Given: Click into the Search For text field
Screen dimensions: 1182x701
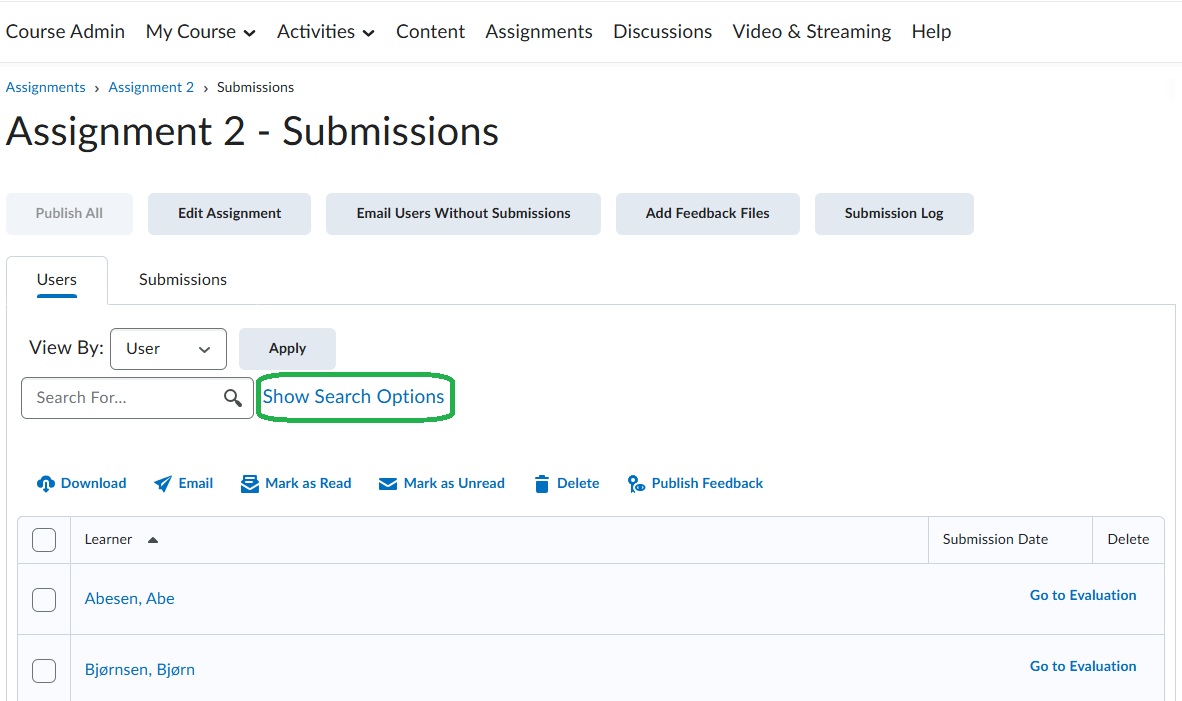Looking at the screenshot, I should (x=122, y=398).
